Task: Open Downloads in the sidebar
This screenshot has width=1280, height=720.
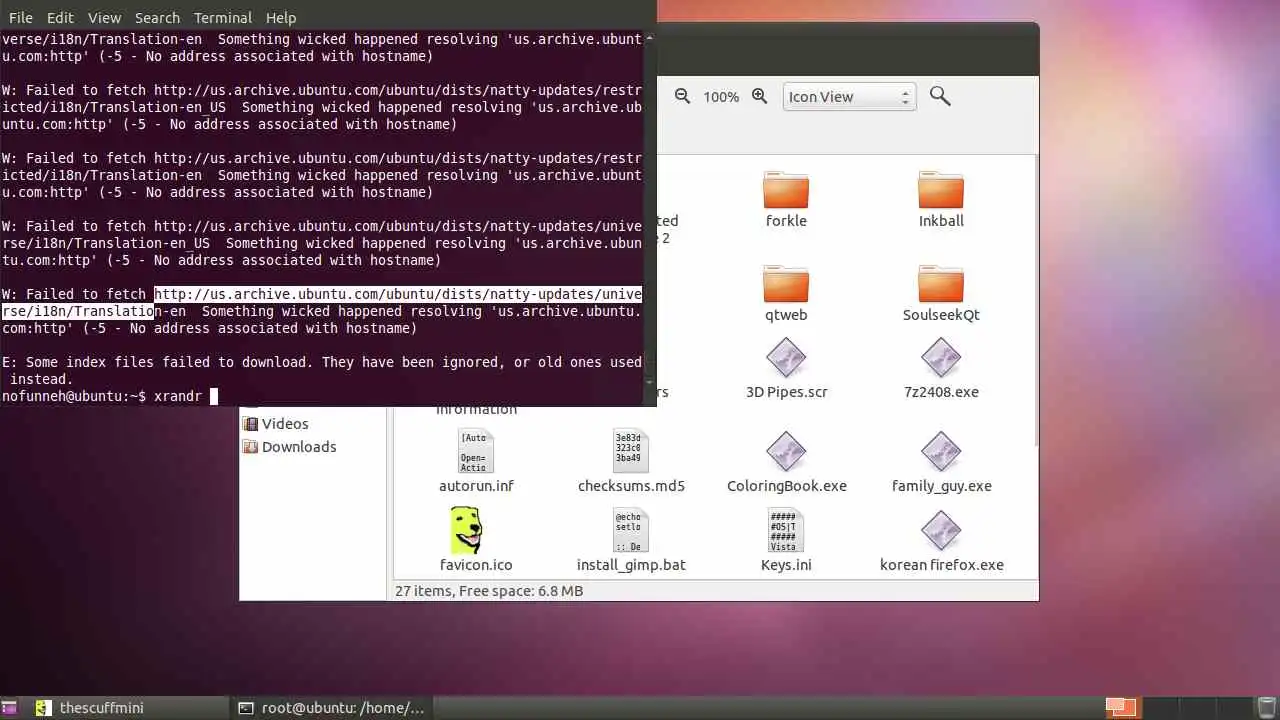Action: point(290,447)
